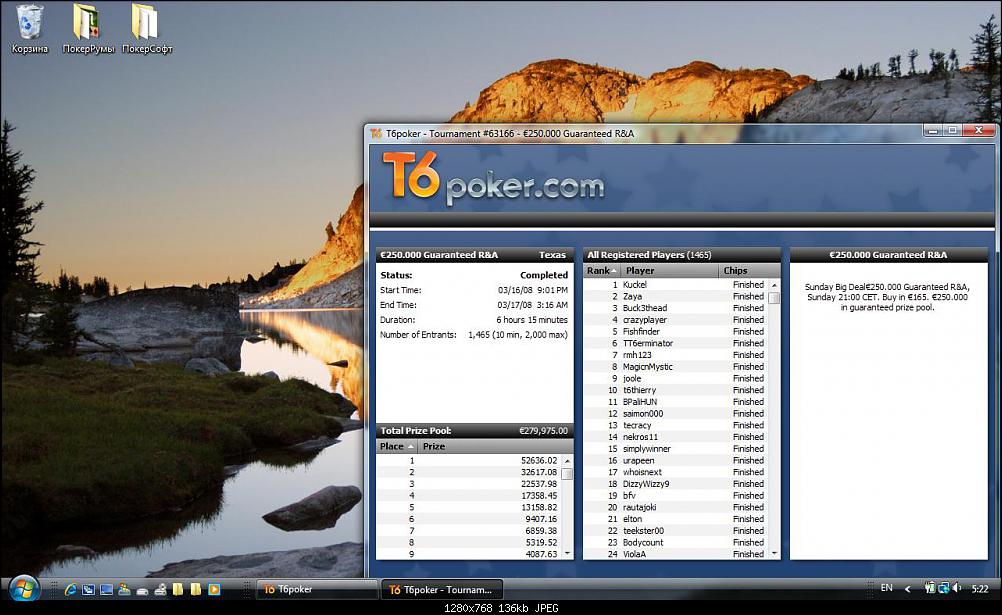1002x615 pixels.
Task: Open the volume speaker tray icon
Action: tap(957, 588)
